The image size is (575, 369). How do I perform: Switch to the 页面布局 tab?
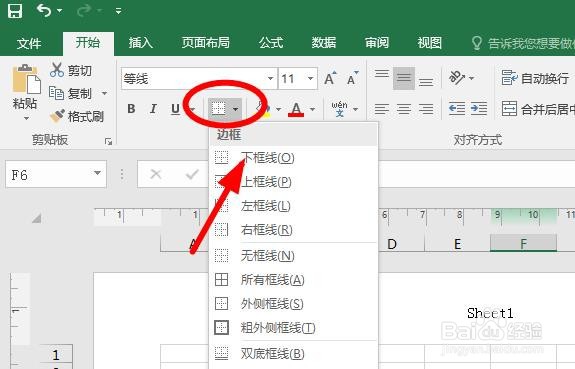coord(205,43)
